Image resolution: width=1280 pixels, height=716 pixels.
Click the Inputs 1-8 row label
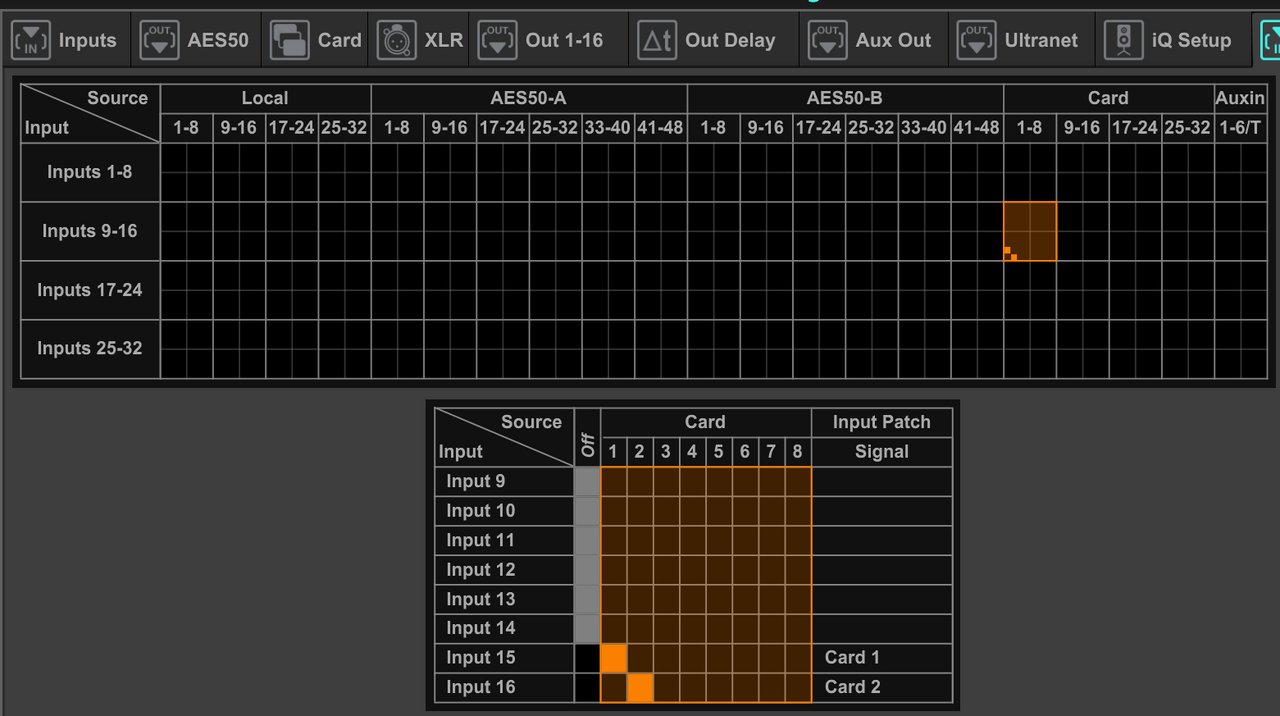[90, 172]
